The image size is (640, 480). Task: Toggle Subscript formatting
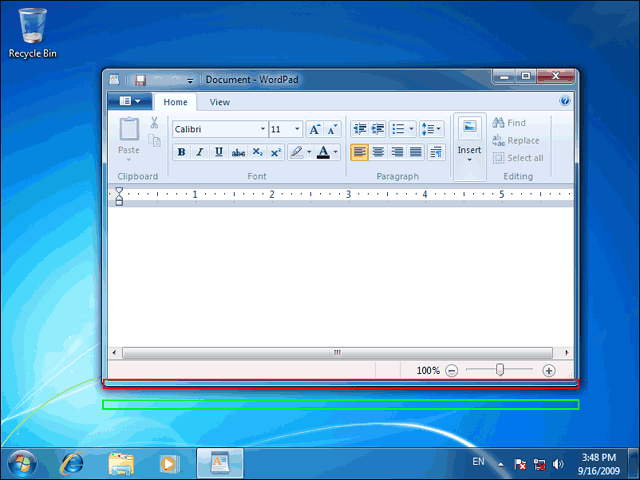pyautogui.click(x=257, y=152)
